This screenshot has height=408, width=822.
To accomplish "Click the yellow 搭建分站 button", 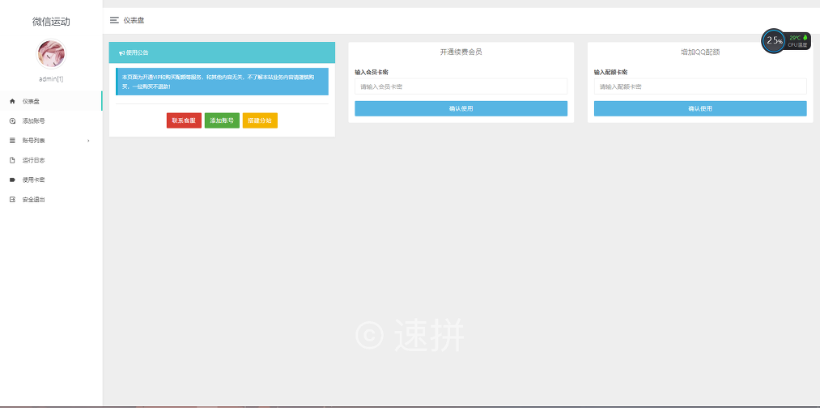I will [x=260, y=121].
